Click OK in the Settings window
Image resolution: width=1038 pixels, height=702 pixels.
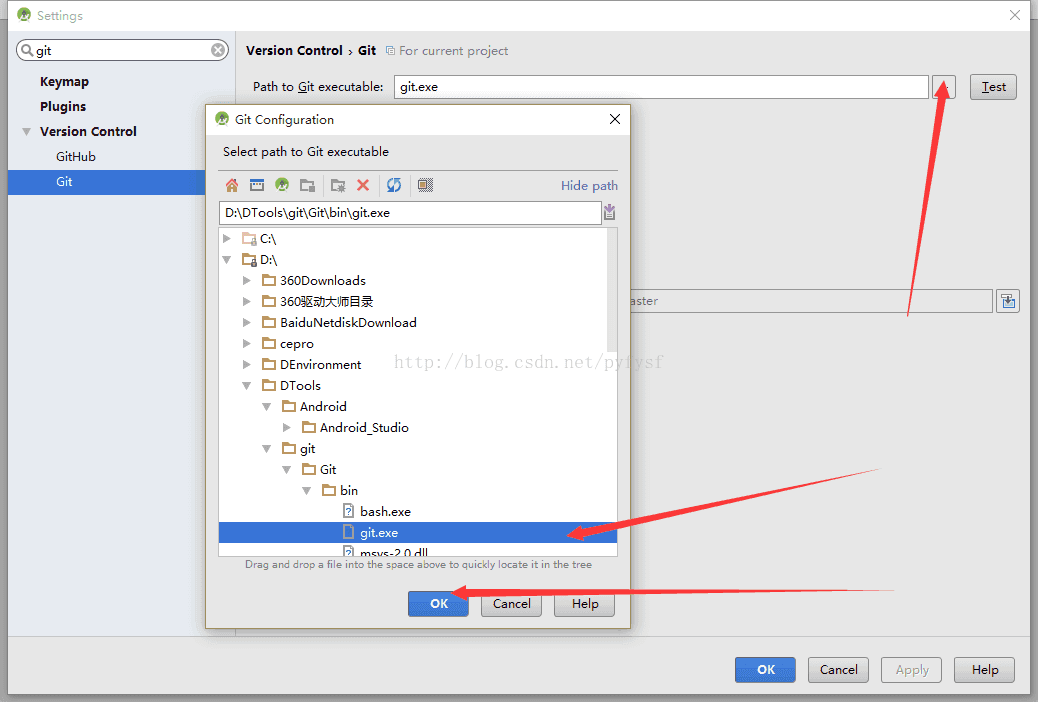coord(765,670)
